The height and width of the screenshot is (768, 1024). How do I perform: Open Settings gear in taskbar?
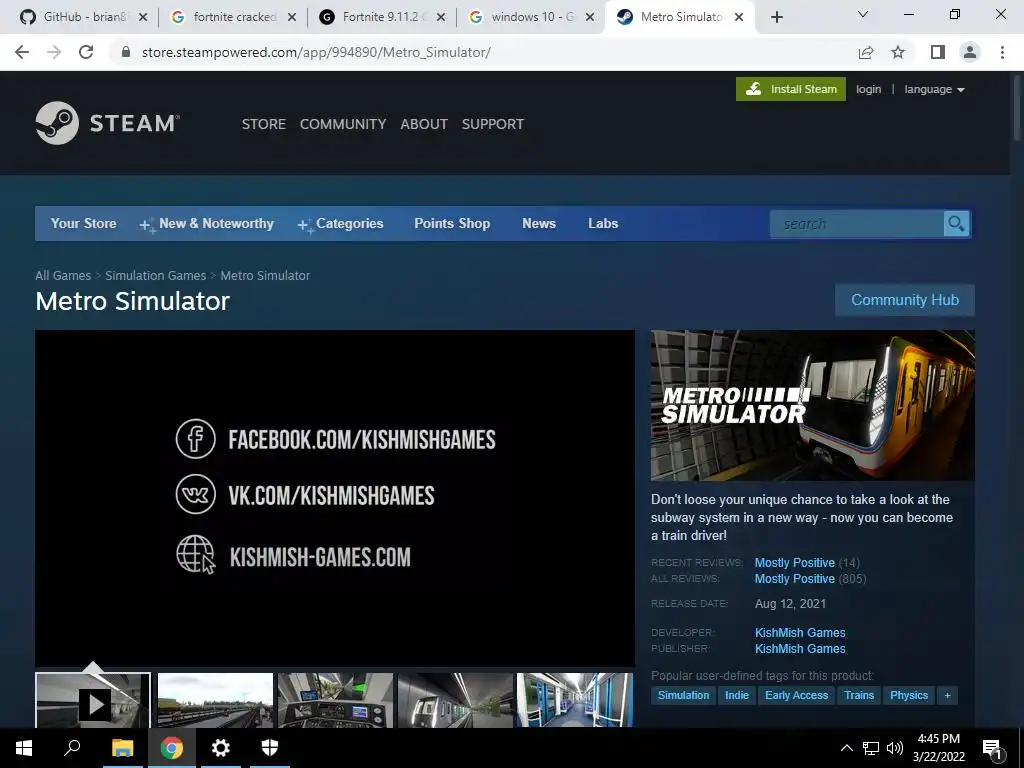point(220,748)
